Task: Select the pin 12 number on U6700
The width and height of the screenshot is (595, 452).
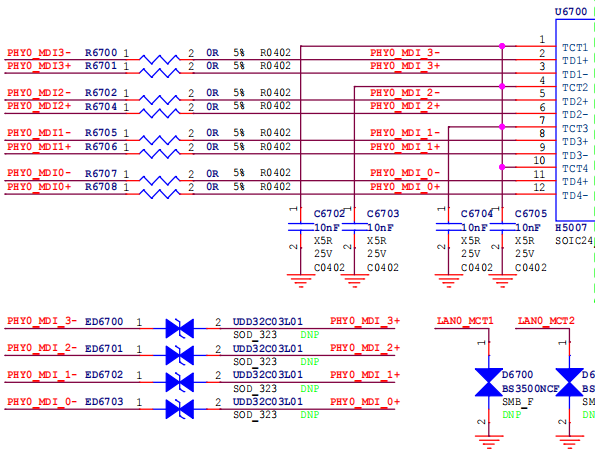Action: pyautogui.click(x=539, y=187)
